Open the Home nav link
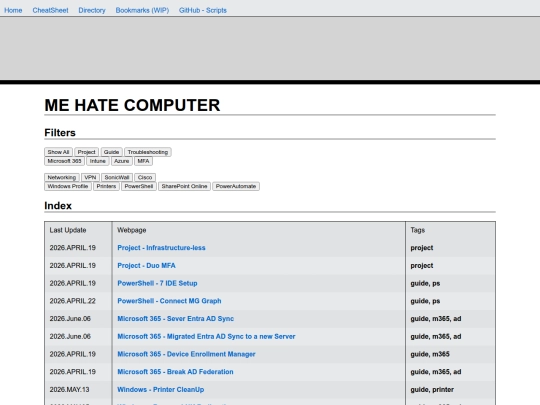This screenshot has width=540, height=405. [13, 10]
